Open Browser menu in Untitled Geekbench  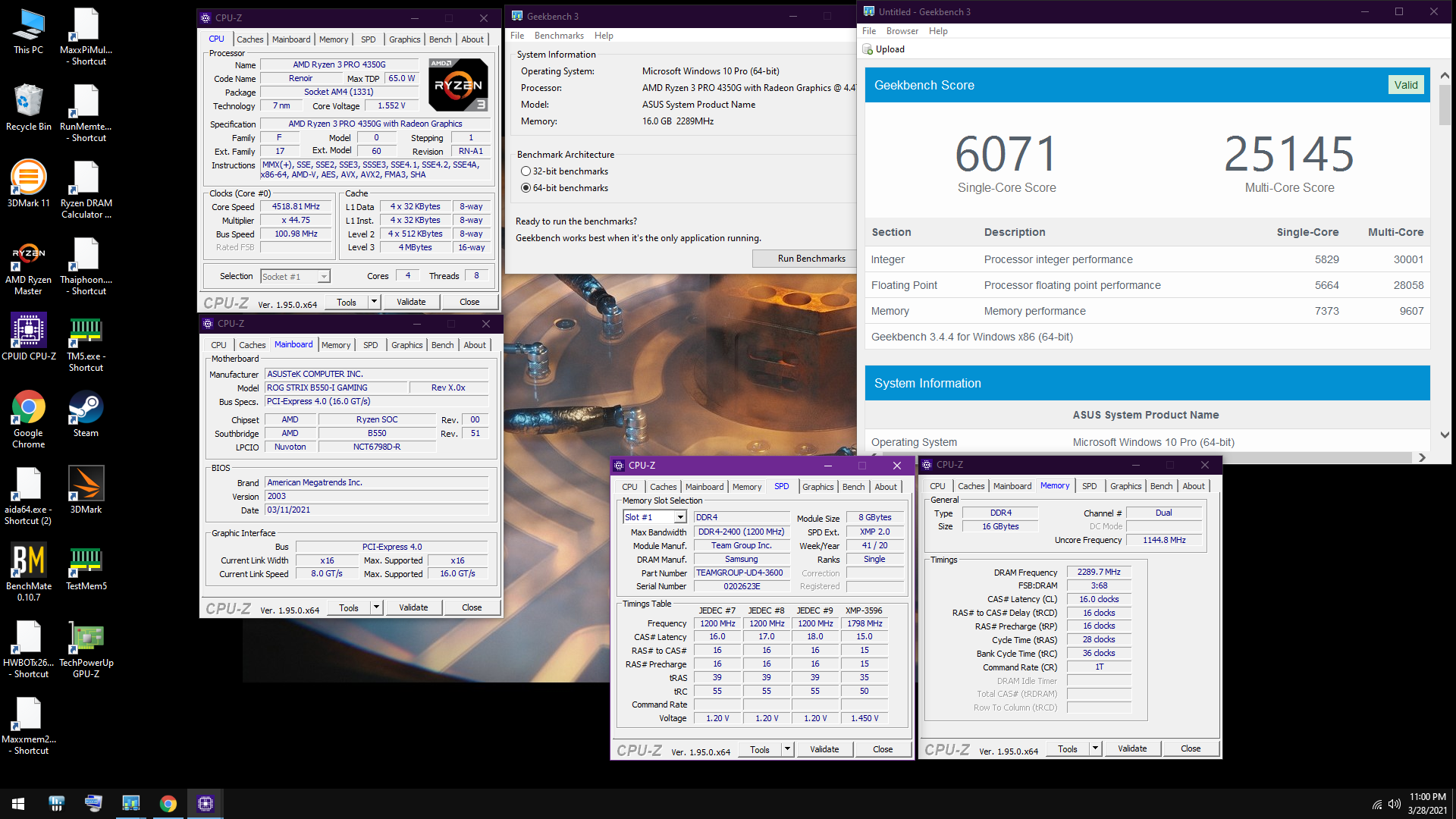[902, 31]
